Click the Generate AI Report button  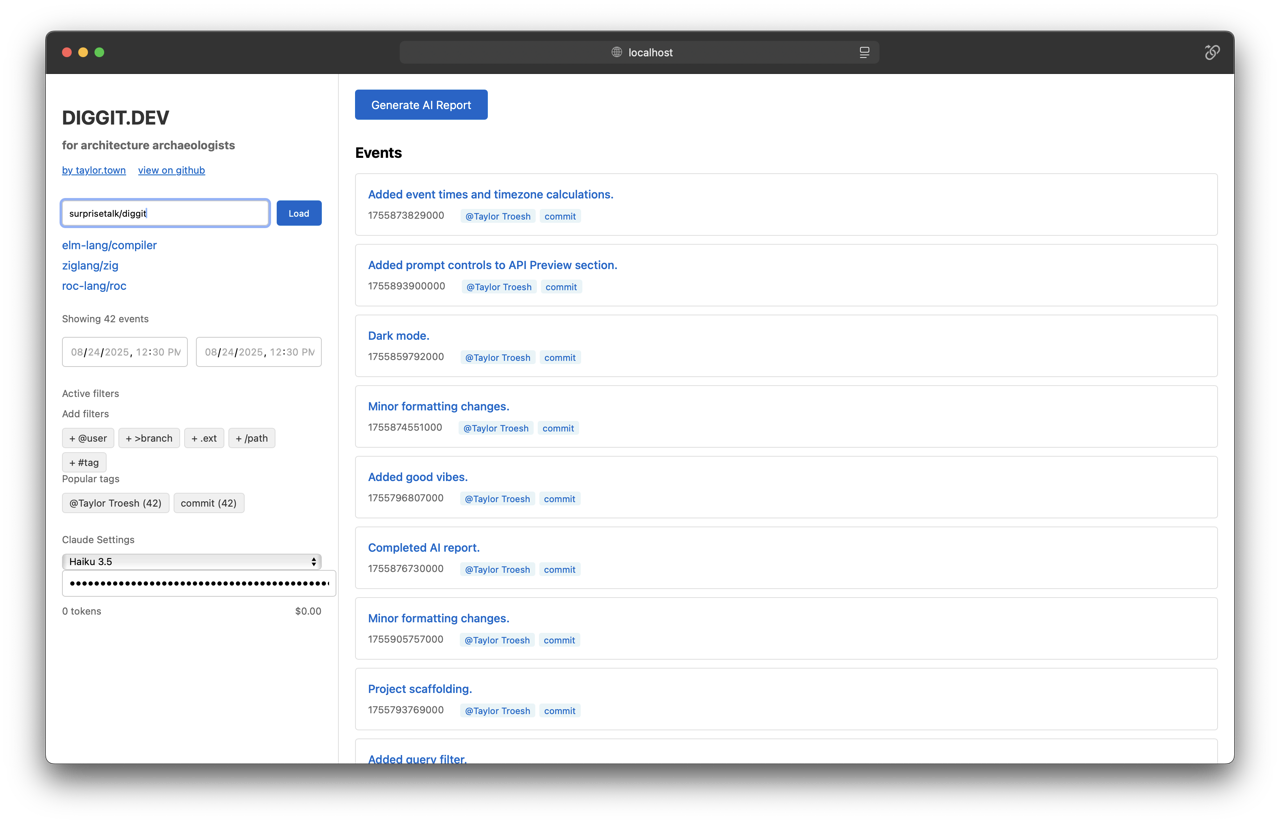(x=421, y=105)
